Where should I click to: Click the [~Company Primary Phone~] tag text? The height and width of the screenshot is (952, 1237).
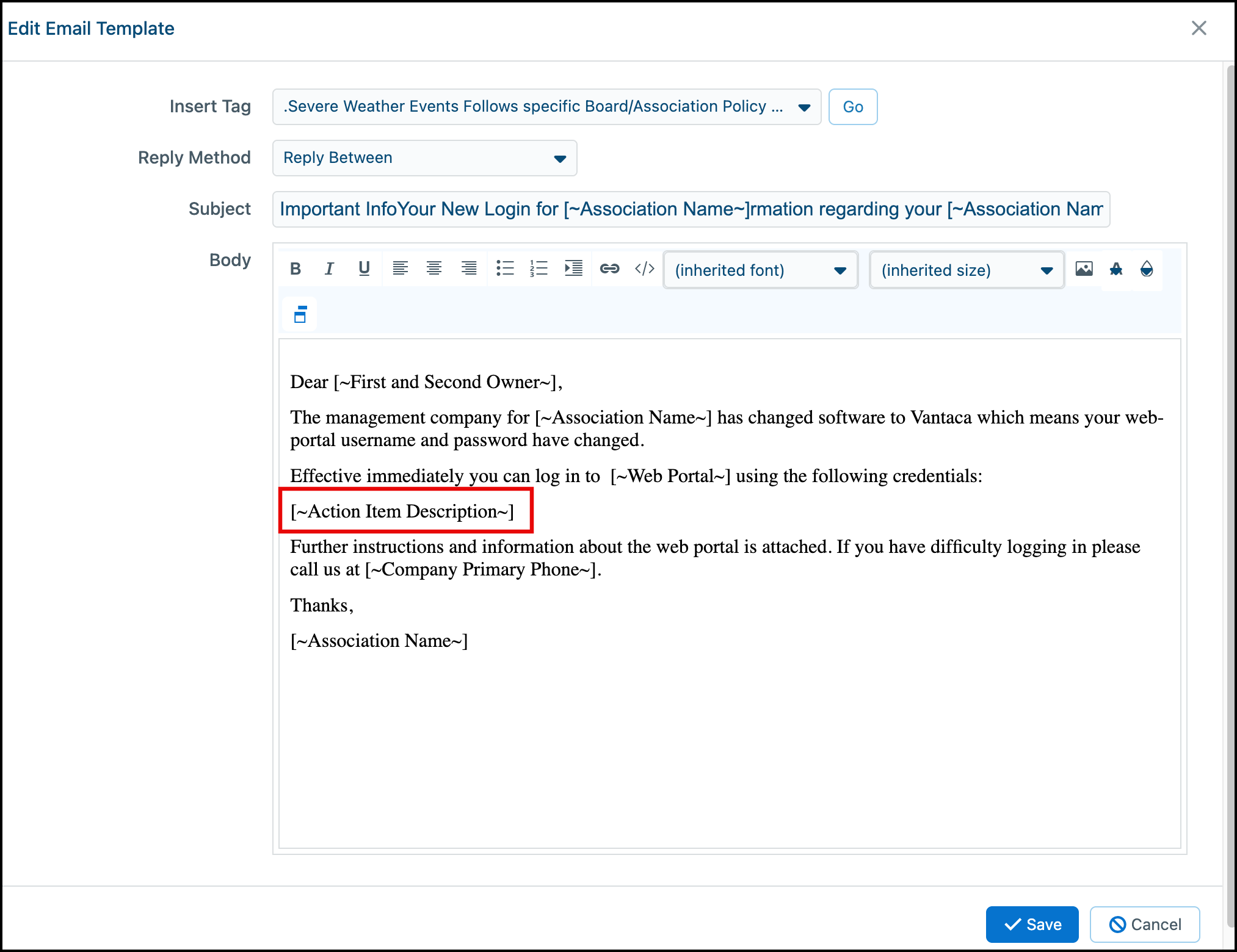[x=481, y=569]
